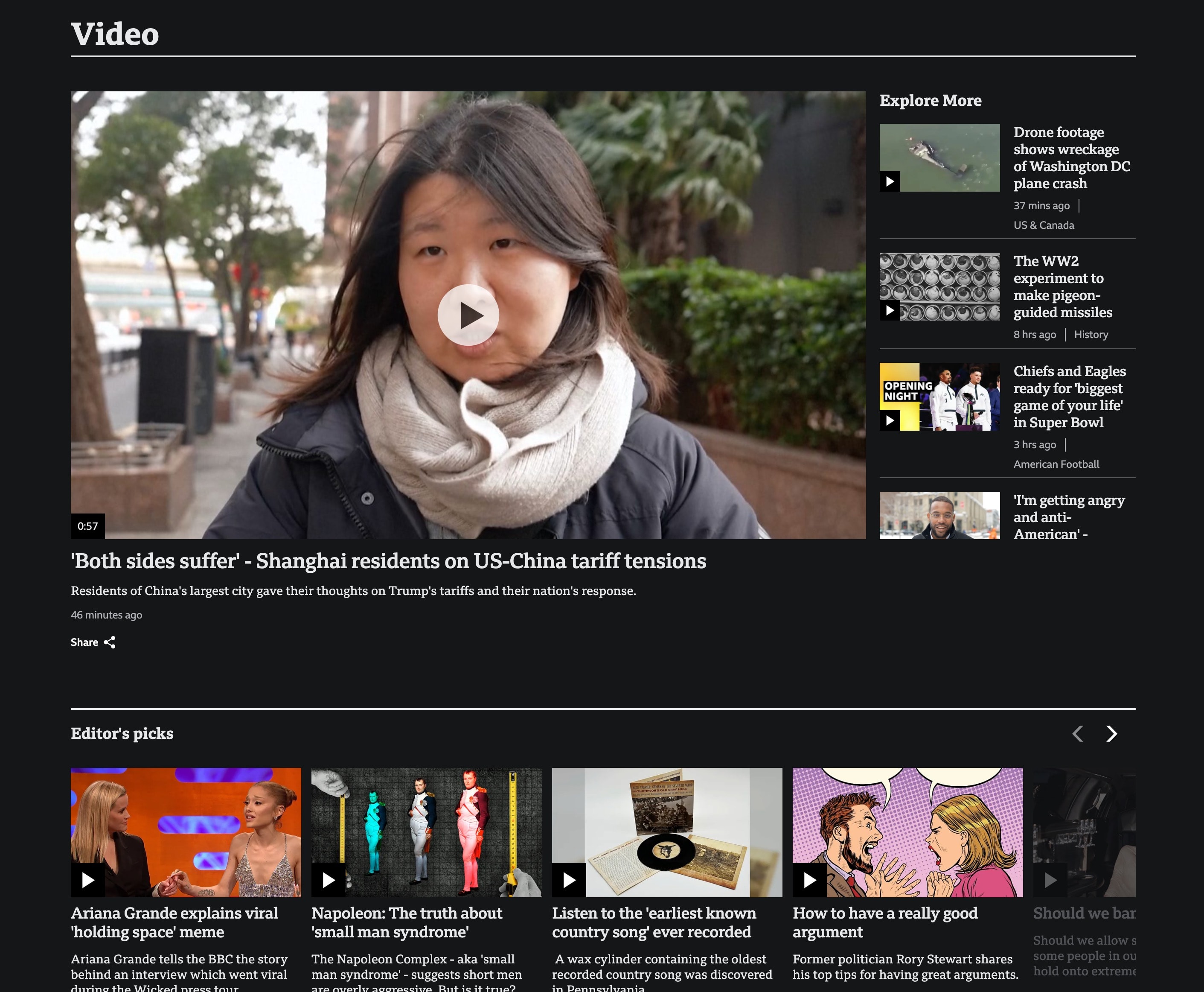This screenshot has height=992, width=1204.
Task: Click the US & Canada category tag
Action: pos(1044,226)
